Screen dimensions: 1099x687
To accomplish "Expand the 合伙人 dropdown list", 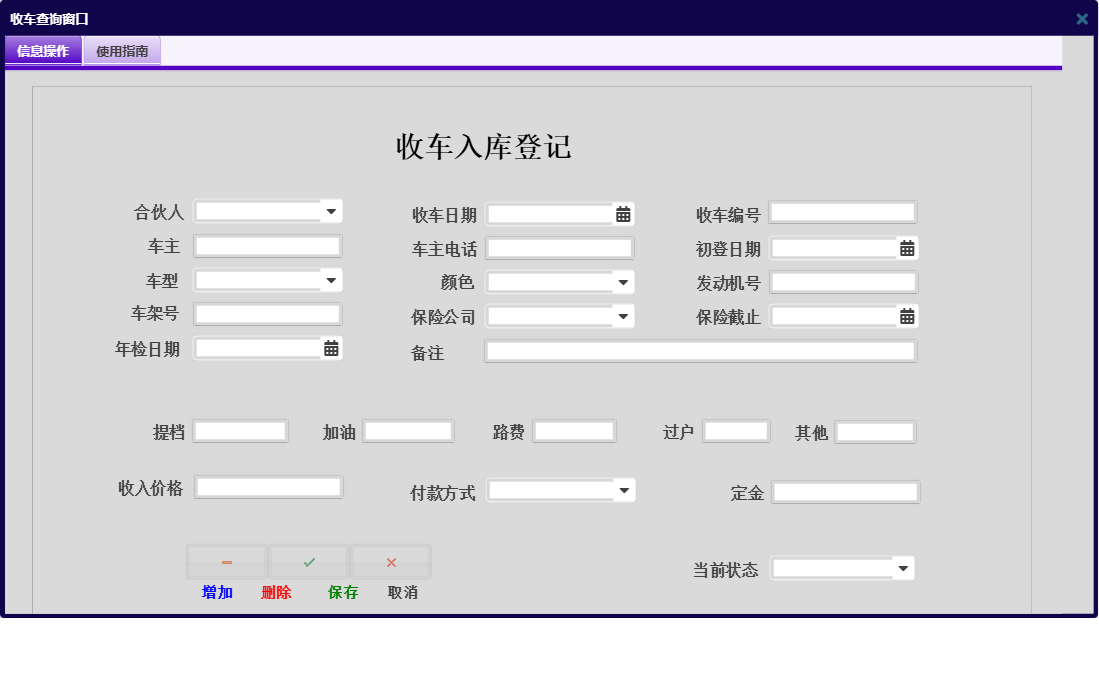I will point(333,211).
